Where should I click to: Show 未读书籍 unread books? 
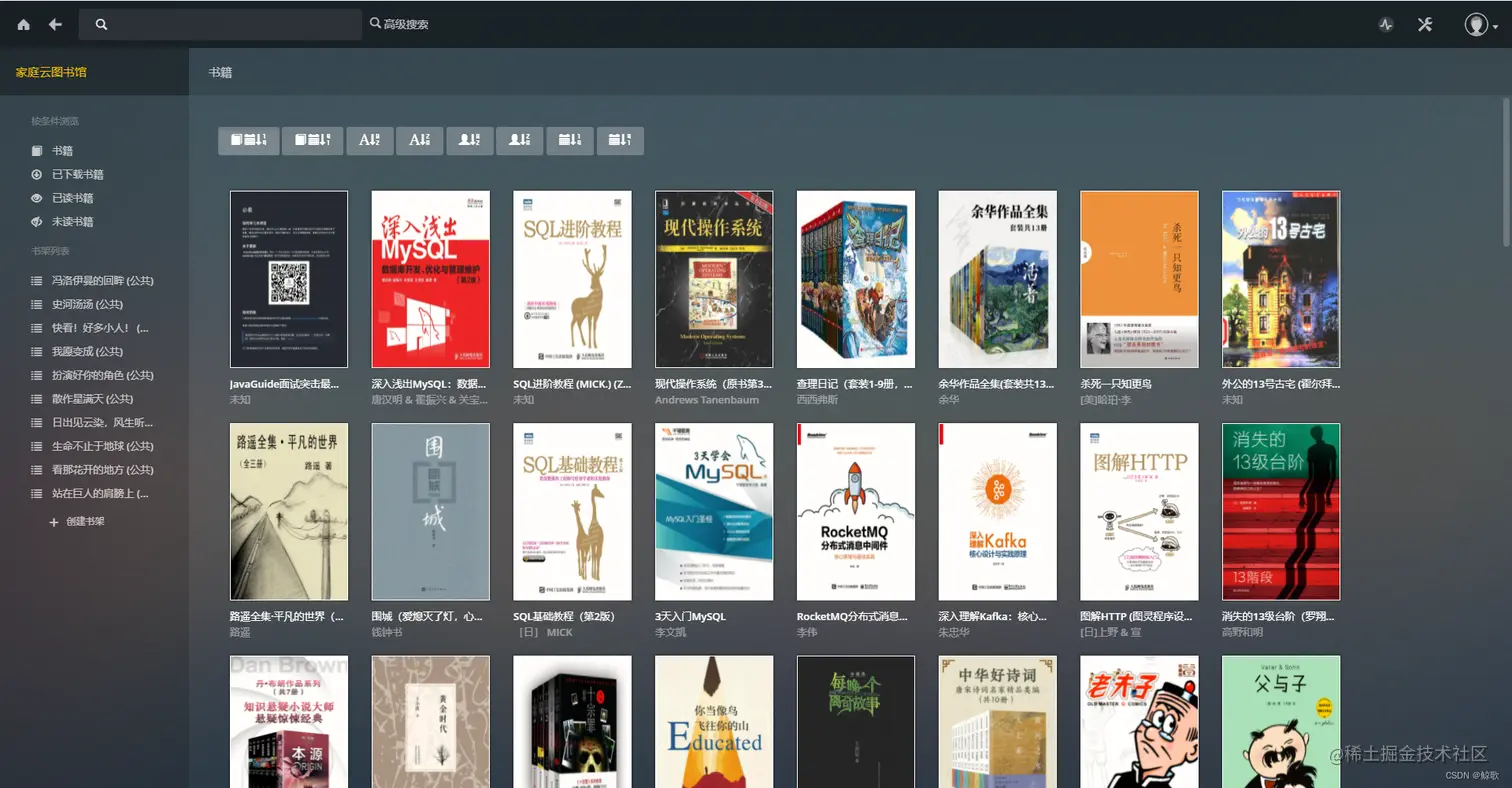click(62, 222)
